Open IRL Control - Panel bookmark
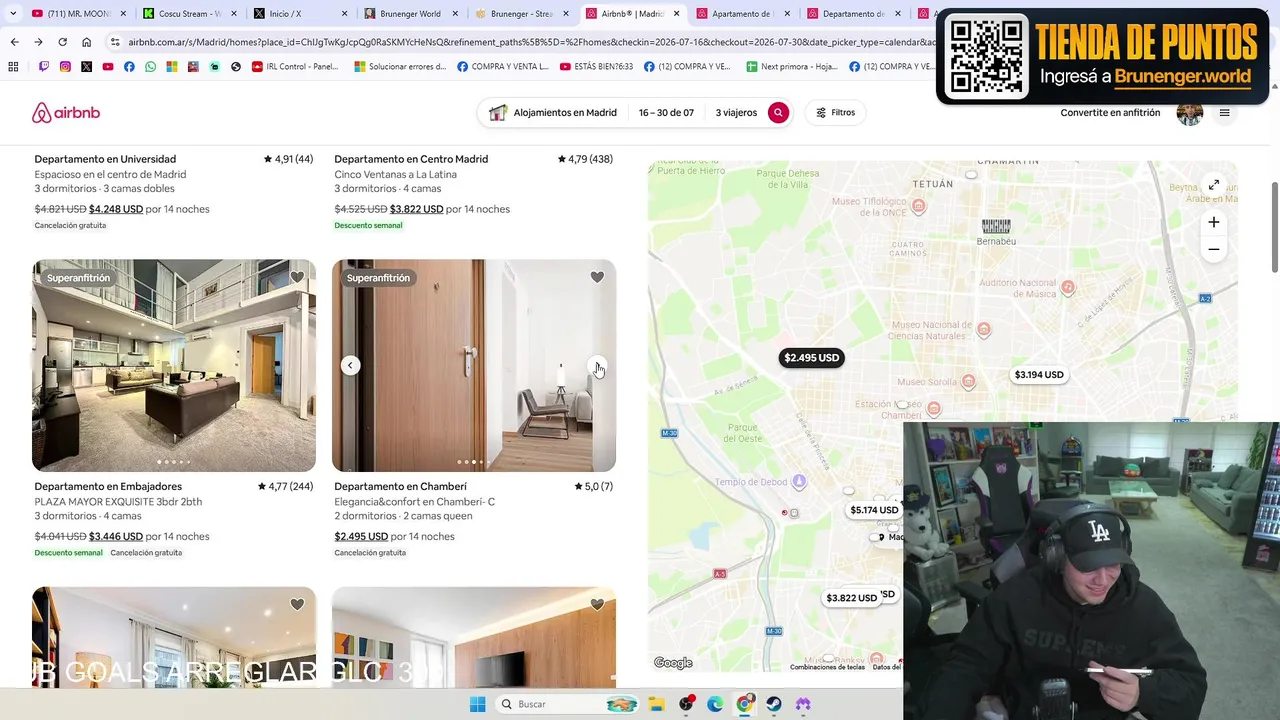The image size is (1280, 720). pos(295,67)
